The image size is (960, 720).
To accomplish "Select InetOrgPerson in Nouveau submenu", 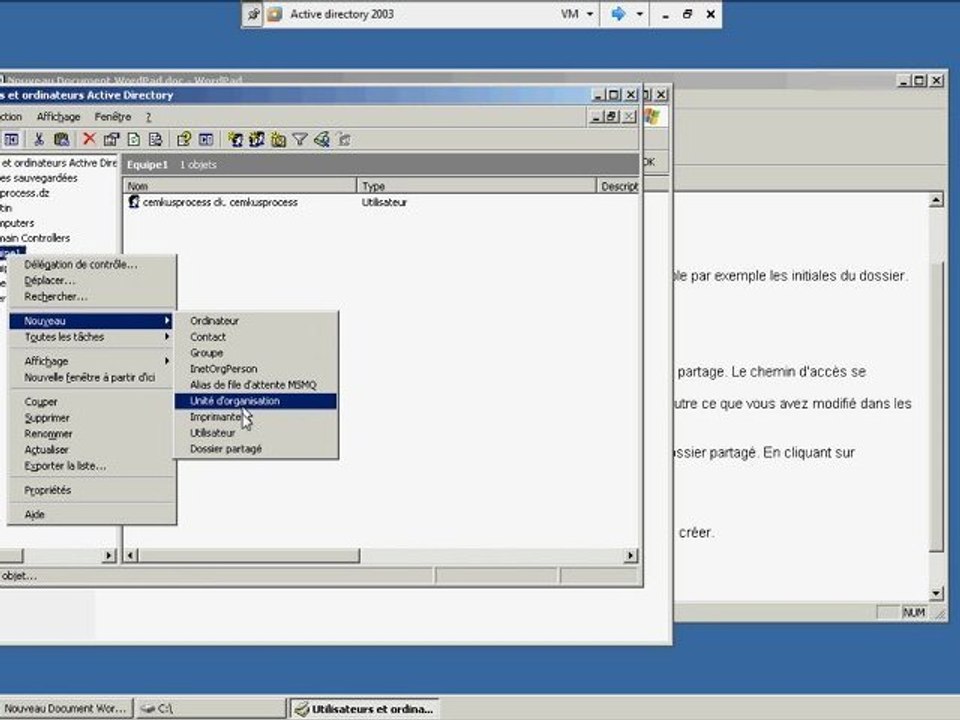I will pyautogui.click(x=256, y=369).
